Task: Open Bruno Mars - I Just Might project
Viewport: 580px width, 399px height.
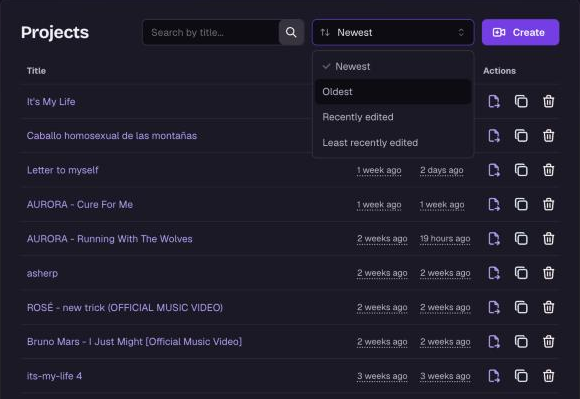Action: [x=134, y=342]
